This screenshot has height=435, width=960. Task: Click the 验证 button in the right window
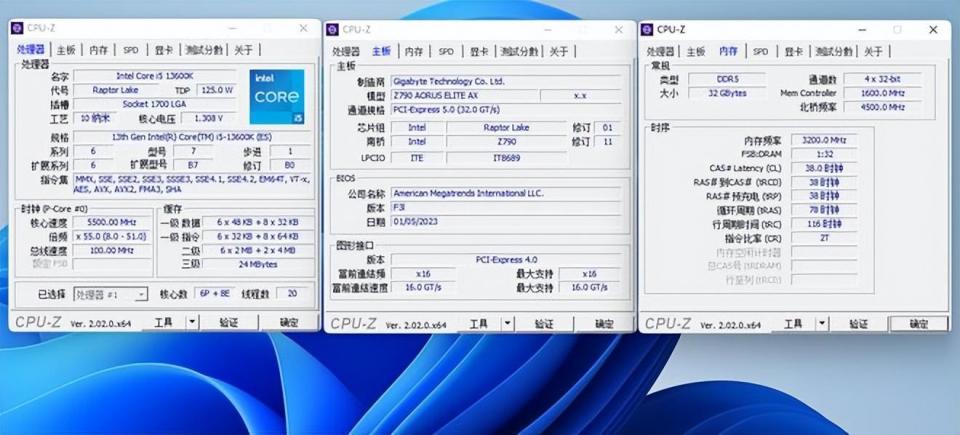pyautogui.click(x=858, y=323)
